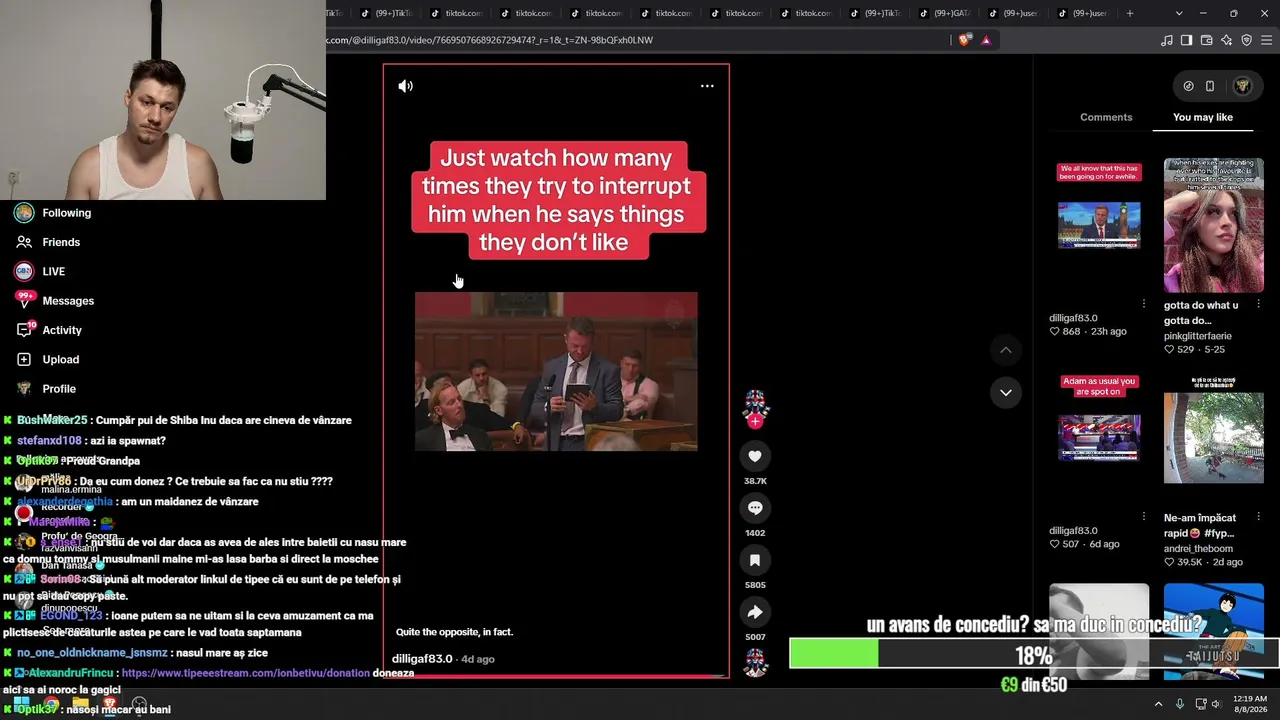This screenshot has width=1280, height=720.
Task: Click the TikTok coins icon in top pill
Action: [x=1188, y=86]
